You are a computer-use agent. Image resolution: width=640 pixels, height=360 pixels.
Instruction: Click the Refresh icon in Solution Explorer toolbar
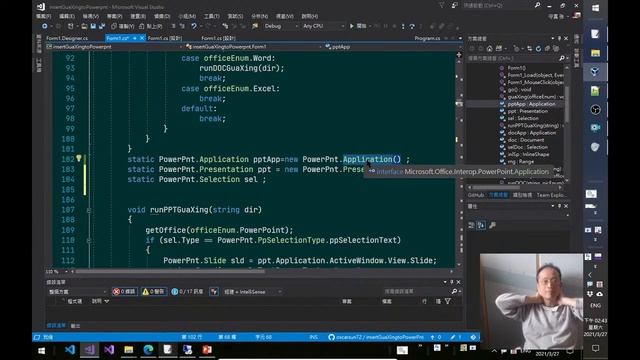[538, 49]
